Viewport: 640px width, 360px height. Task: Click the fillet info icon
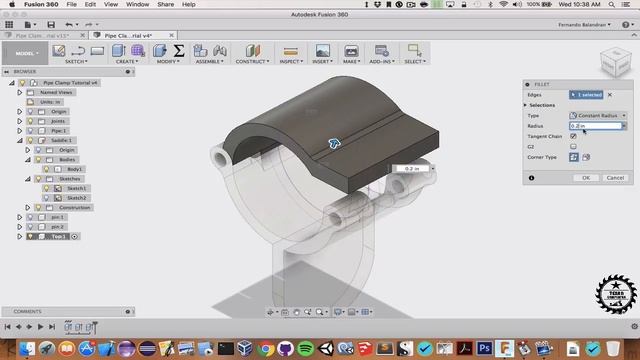(531, 178)
